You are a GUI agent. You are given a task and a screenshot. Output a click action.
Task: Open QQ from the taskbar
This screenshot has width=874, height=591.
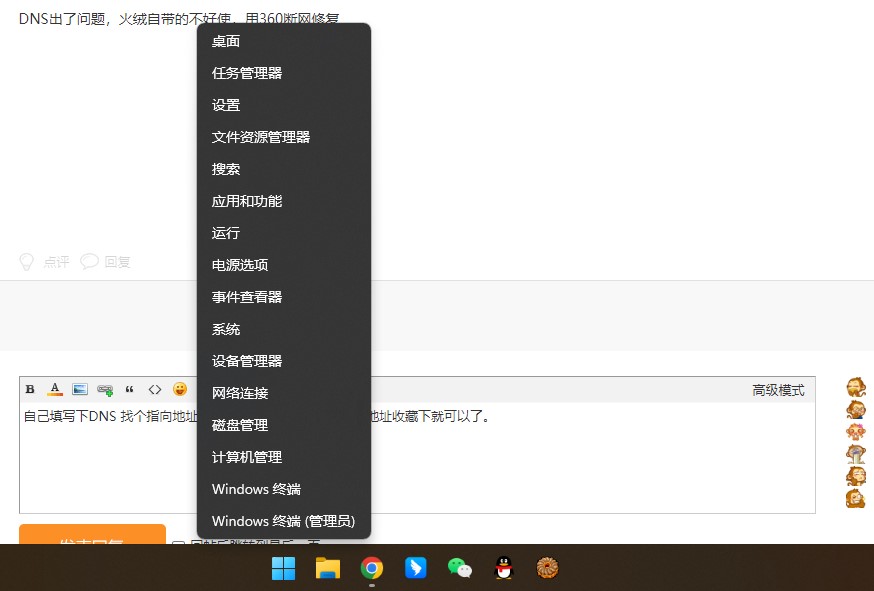click(503, 568)
